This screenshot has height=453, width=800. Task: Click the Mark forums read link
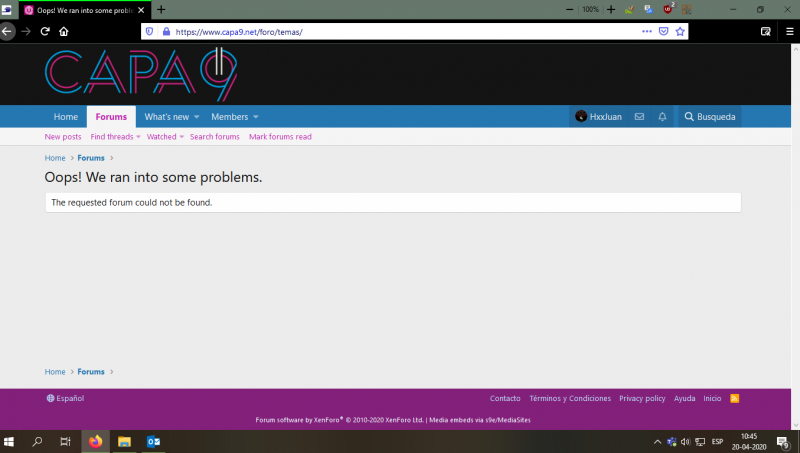pyautogui.click(x=280, y=137)
